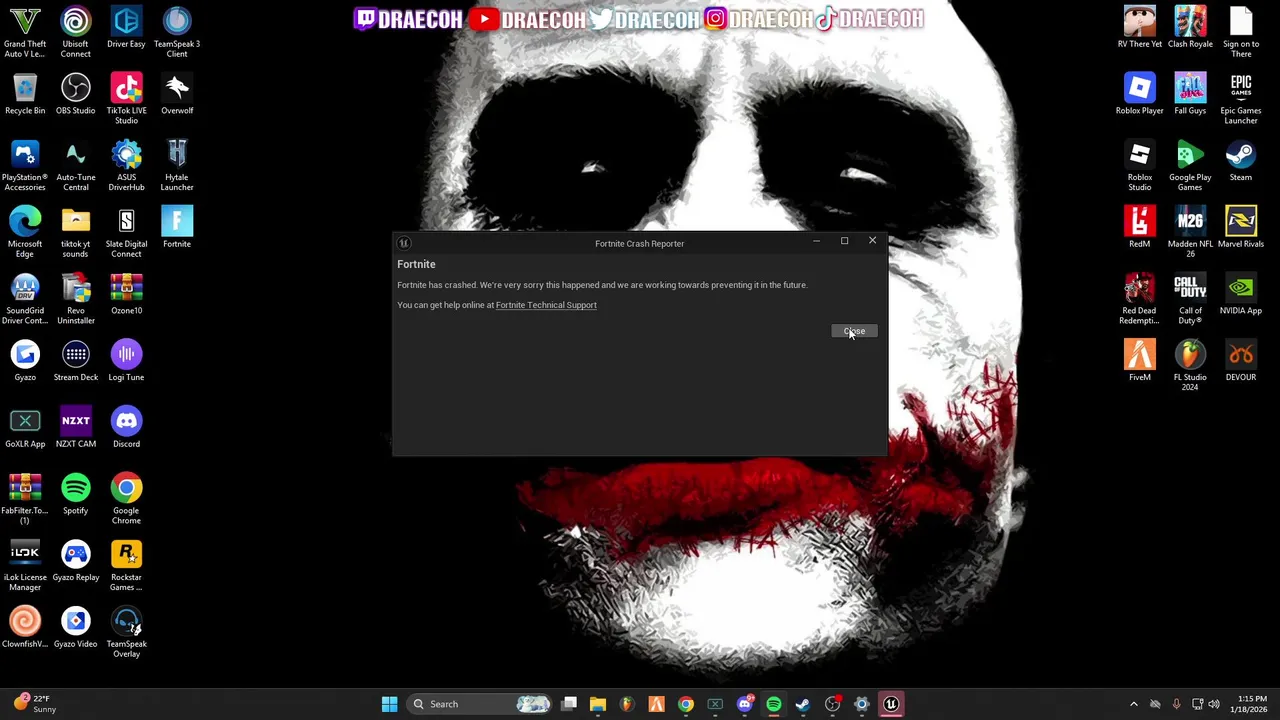Select the Overwolf desktop icon
This screenshot has width=1280, height=720.
(177, 94)
